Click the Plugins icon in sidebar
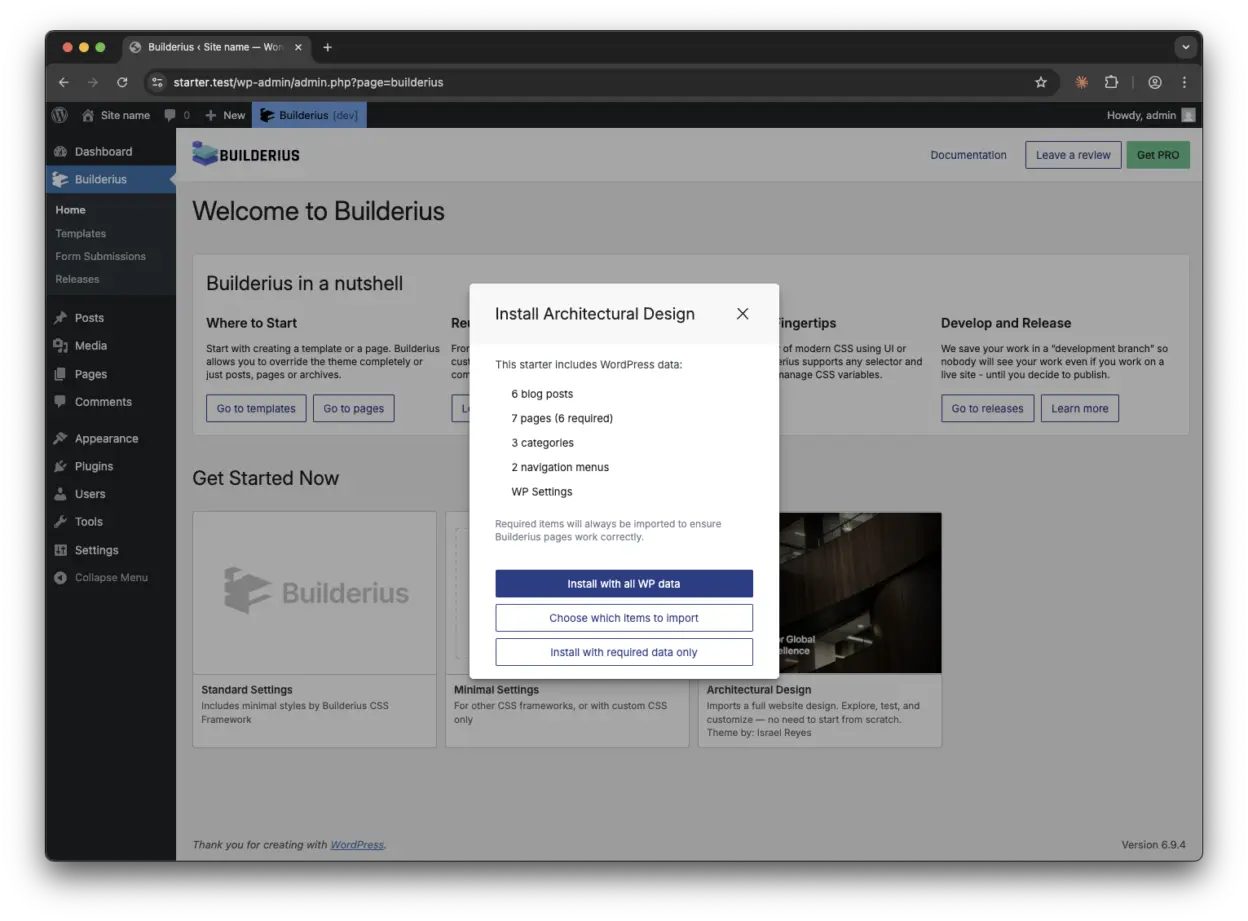The height and width of the screenshot is (921, 1248). coord(61,466)
